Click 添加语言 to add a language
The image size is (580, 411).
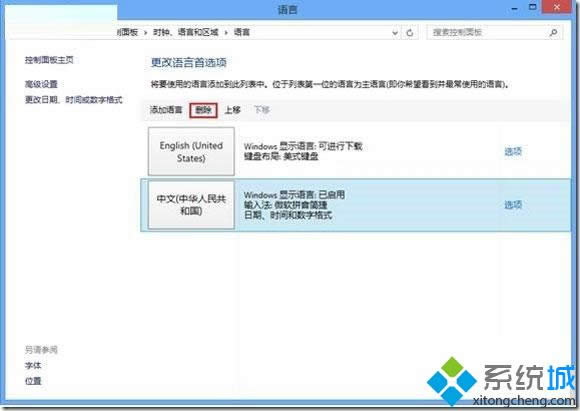point(166,110)
